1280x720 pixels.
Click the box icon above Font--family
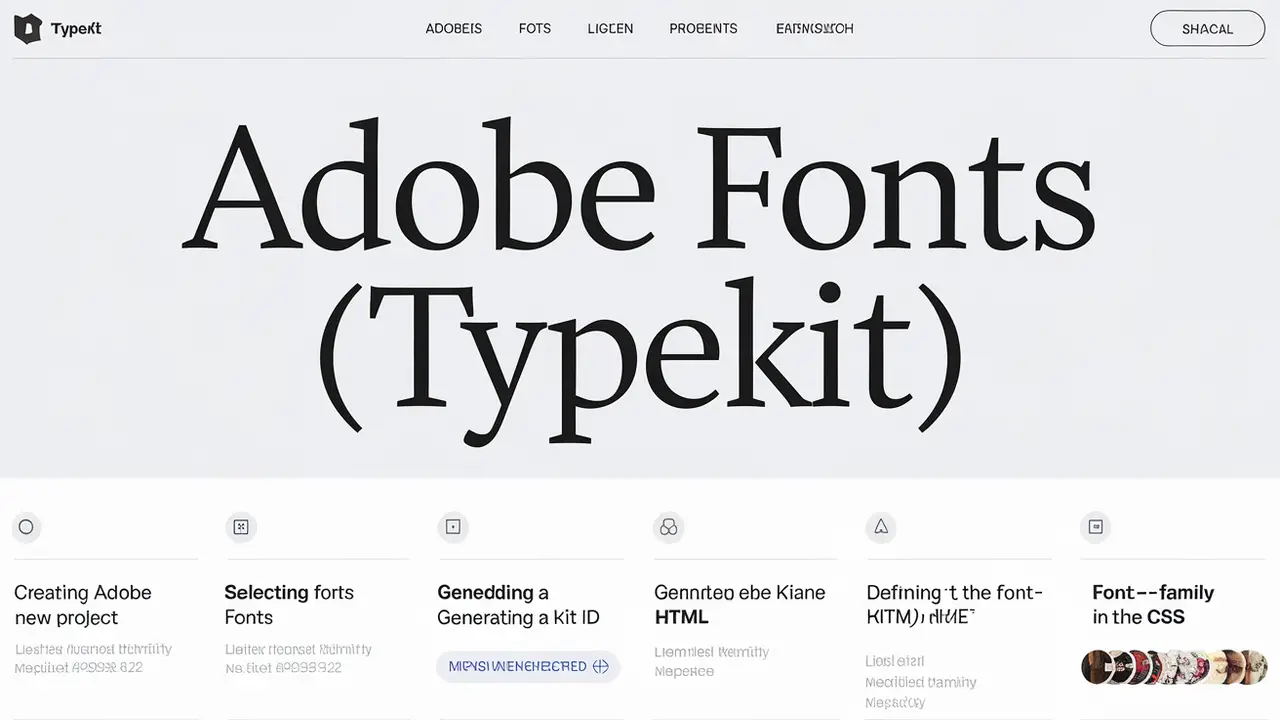pos(1095,526)
